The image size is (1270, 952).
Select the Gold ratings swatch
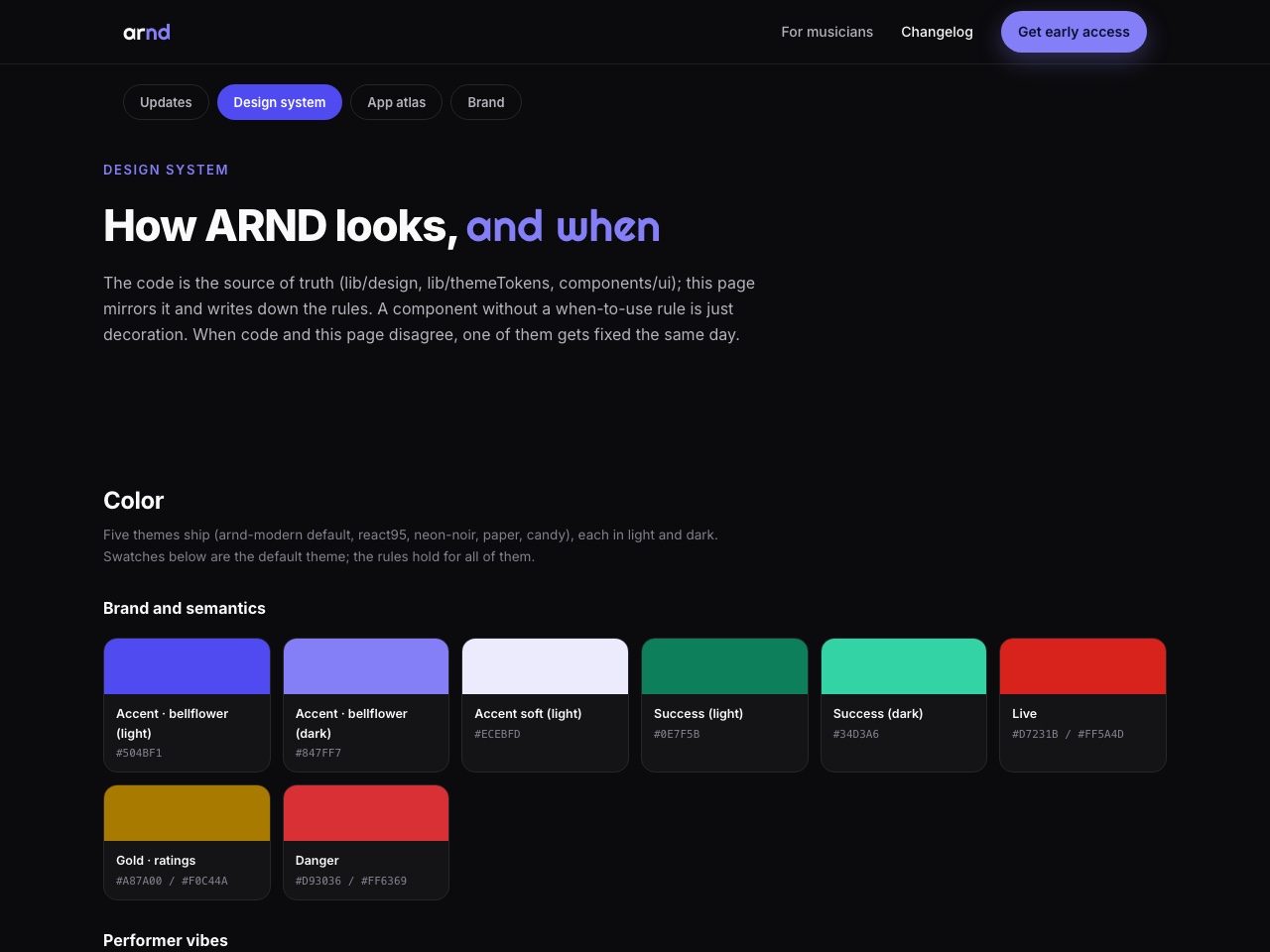click(x=187, y=813)
